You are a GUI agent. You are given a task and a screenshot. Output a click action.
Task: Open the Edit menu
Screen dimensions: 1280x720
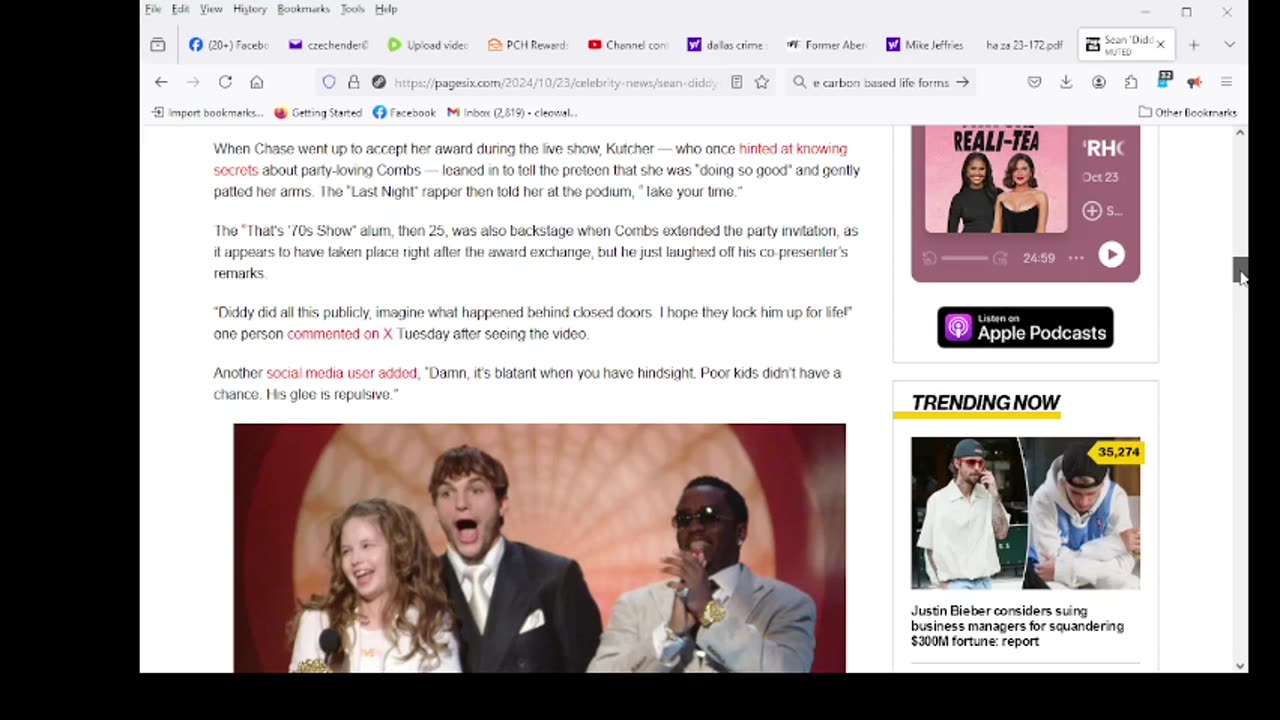click(x=180, y=9)
